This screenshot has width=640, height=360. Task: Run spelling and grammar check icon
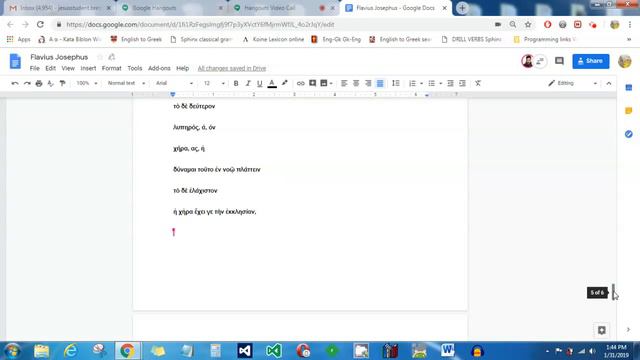coord(51,83)
